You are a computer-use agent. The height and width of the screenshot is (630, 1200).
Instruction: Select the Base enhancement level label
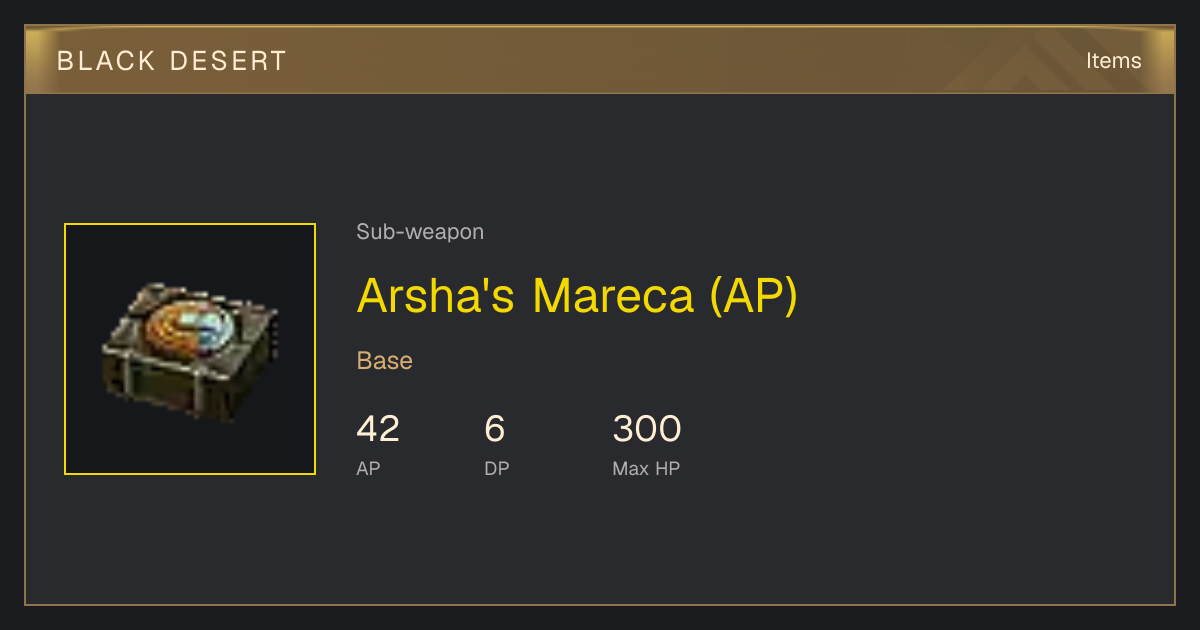point(385,361)
